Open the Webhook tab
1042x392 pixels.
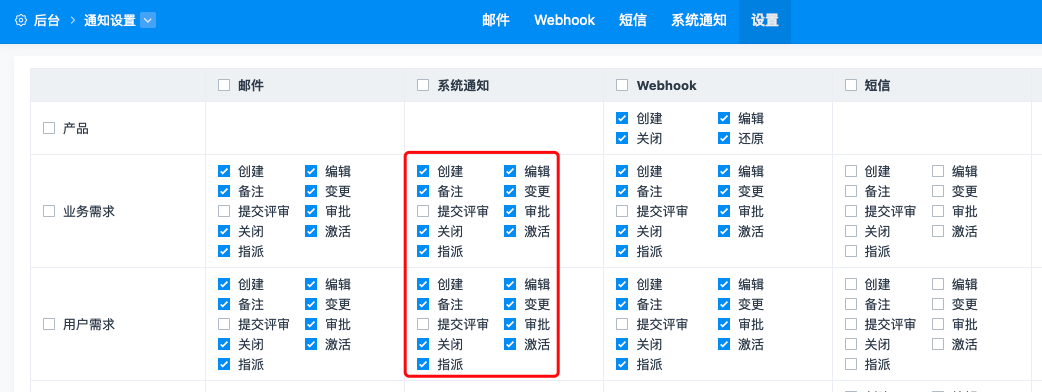point(564,21)
